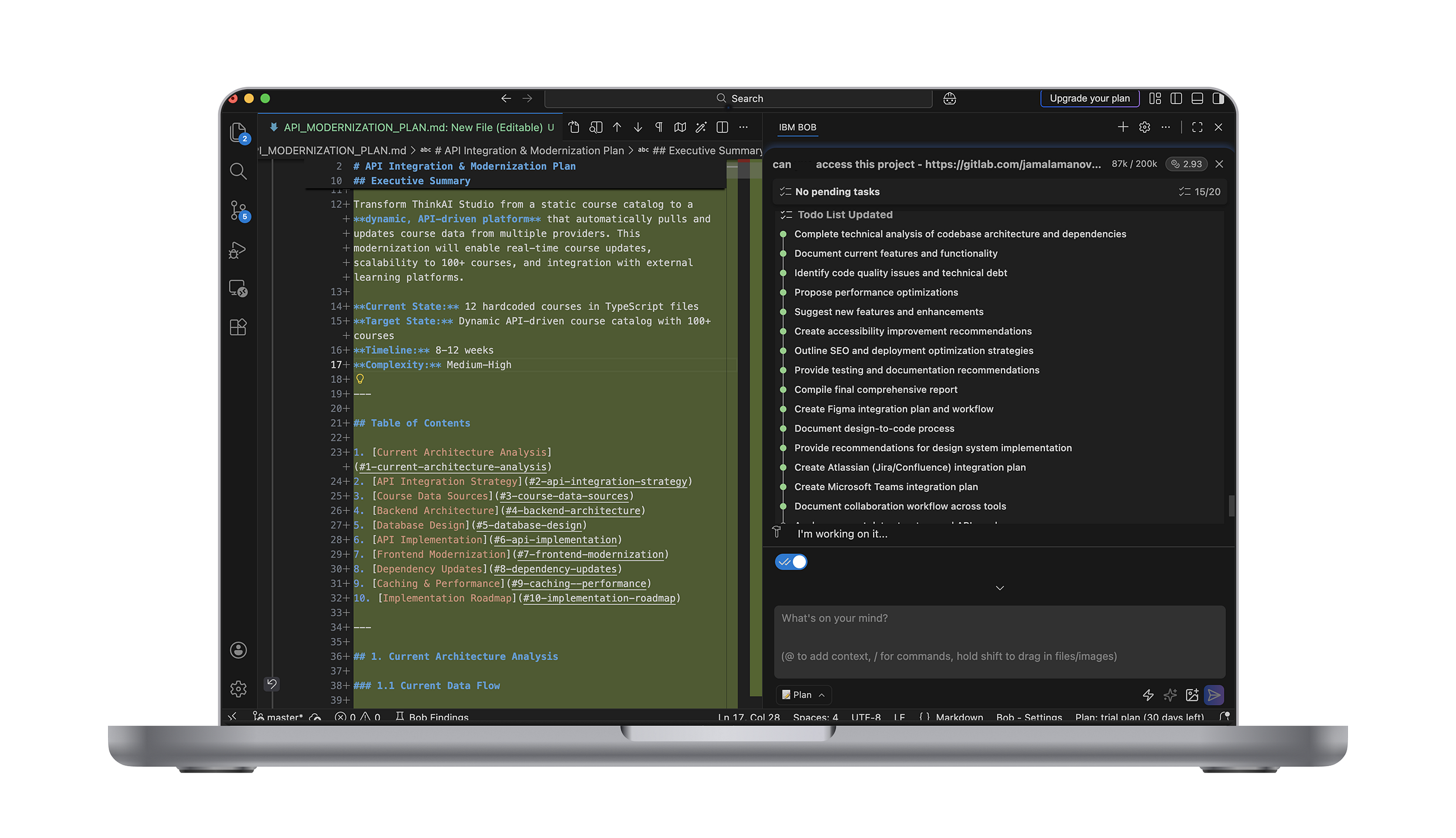
Task: Add an image to chat message
Action: coord(1192,695)
